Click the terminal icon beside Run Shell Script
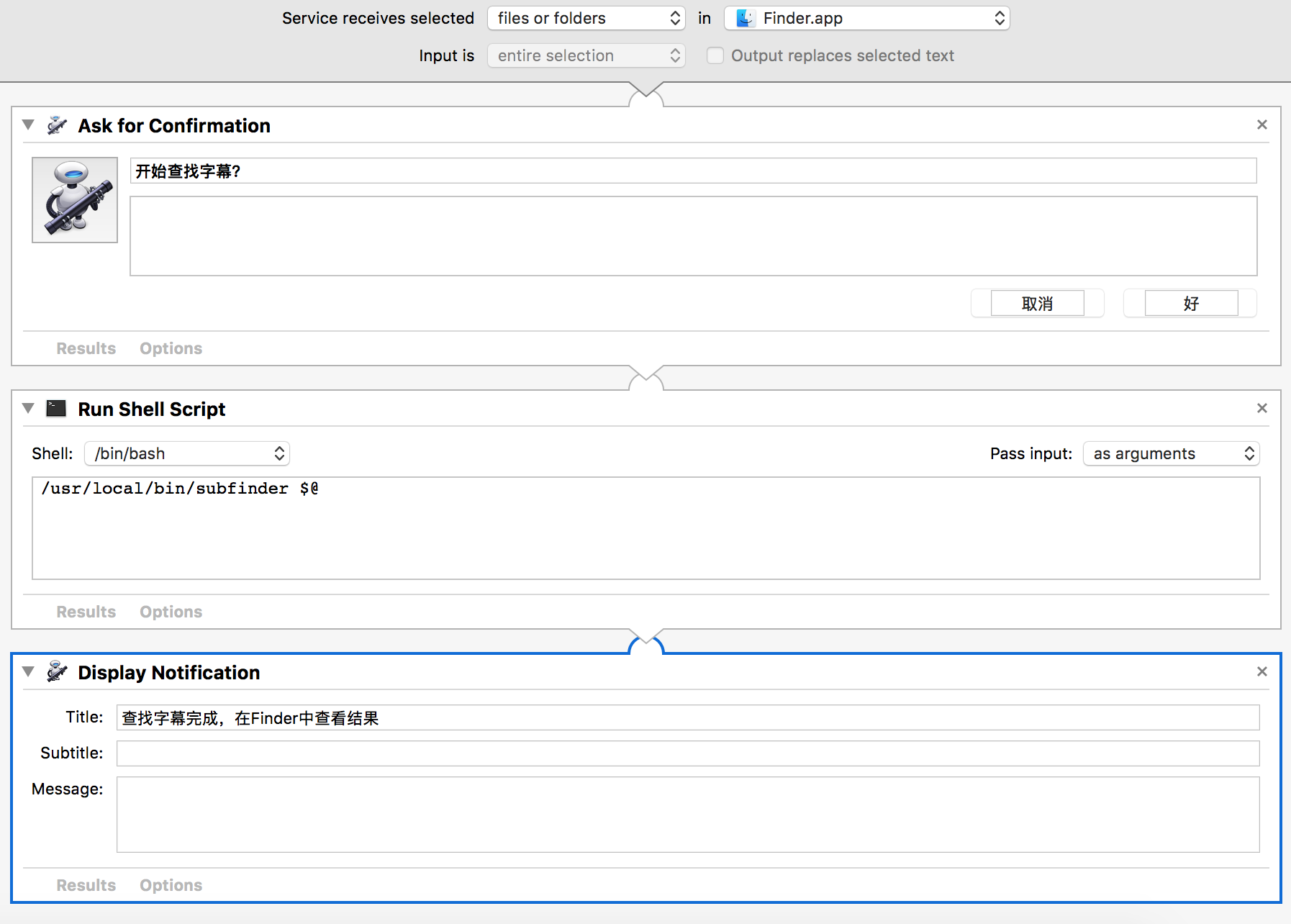Screen dimensions: 1291x924 click(56, 409)
